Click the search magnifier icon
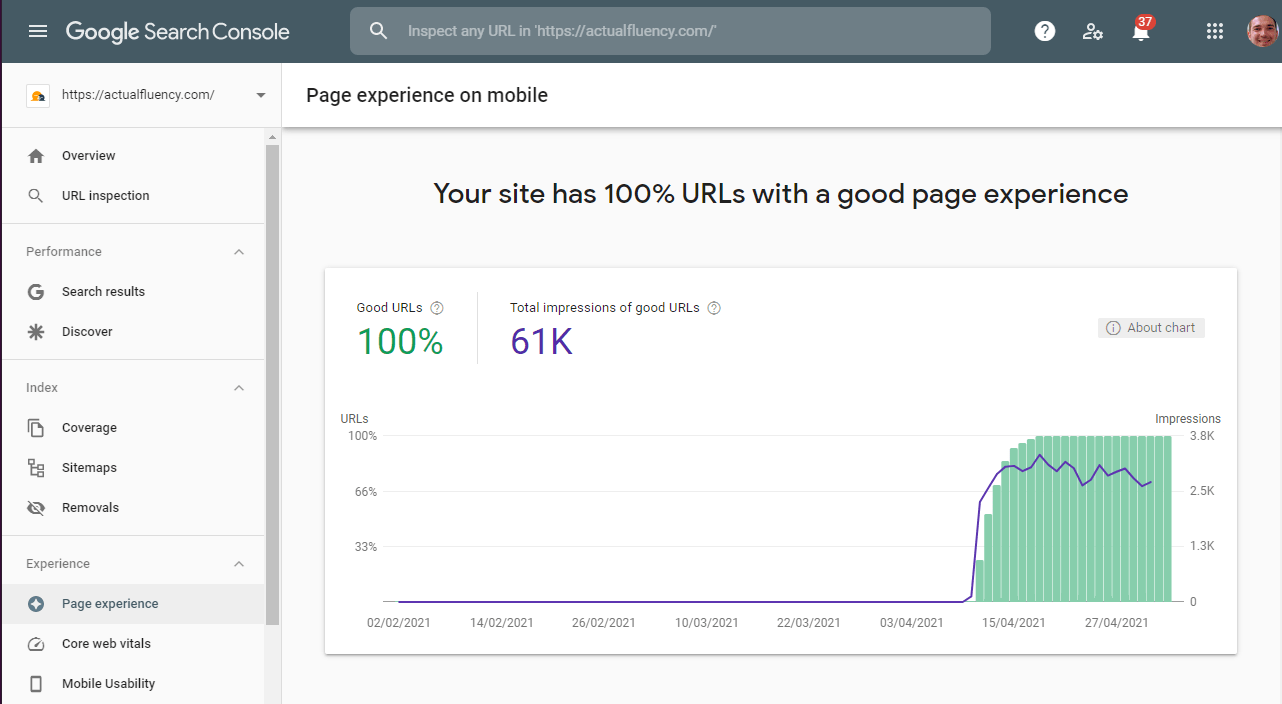 click(x=378, y=31)
